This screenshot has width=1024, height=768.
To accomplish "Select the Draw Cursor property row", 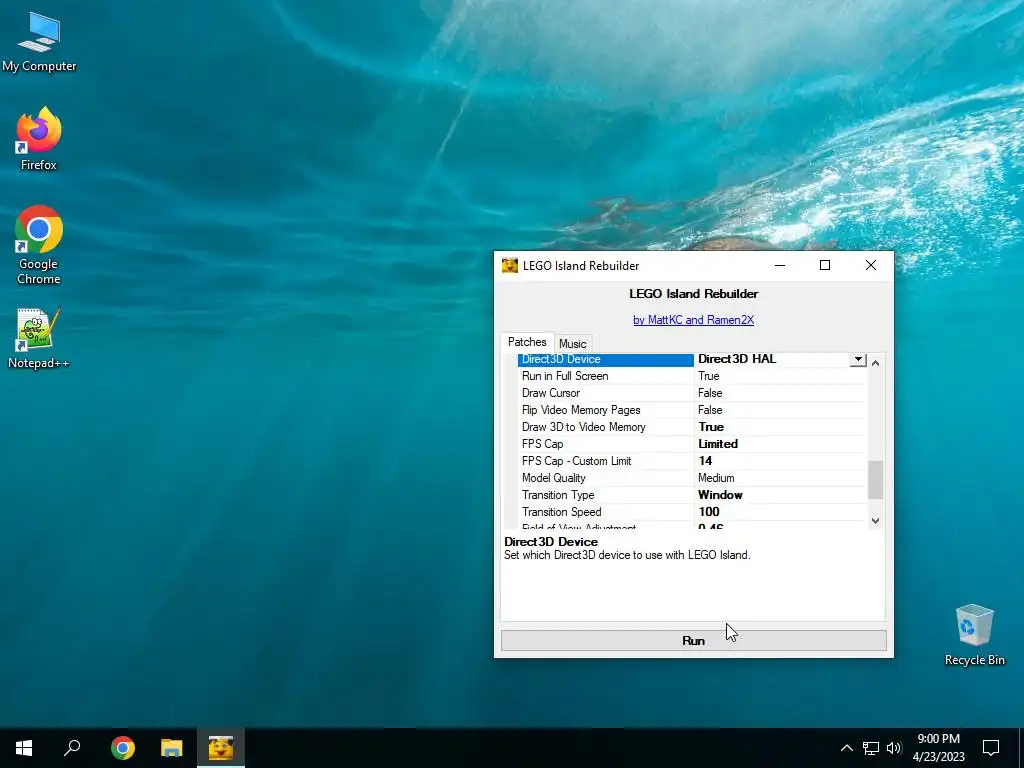I will point(692,393).
